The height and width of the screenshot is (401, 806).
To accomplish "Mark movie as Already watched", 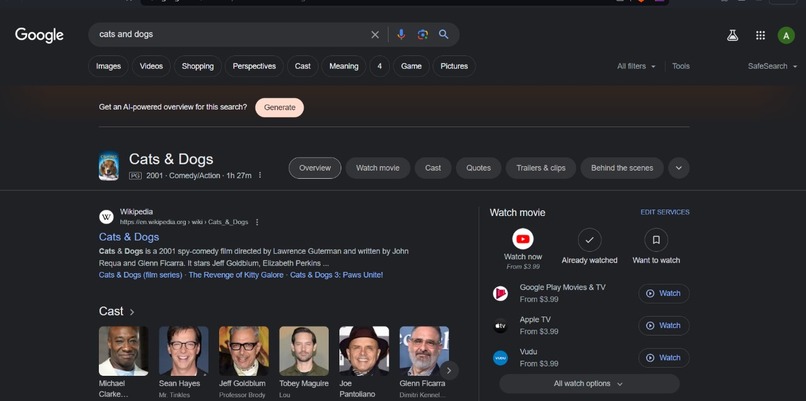I will [589, 240].
